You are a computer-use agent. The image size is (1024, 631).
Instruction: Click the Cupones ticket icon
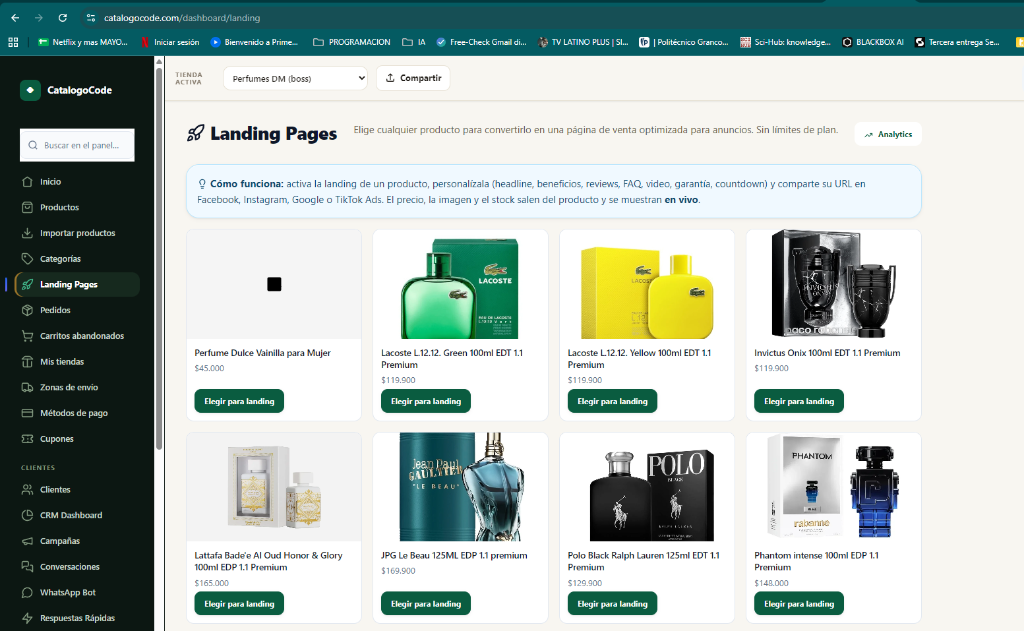click(x=27, y=439)
